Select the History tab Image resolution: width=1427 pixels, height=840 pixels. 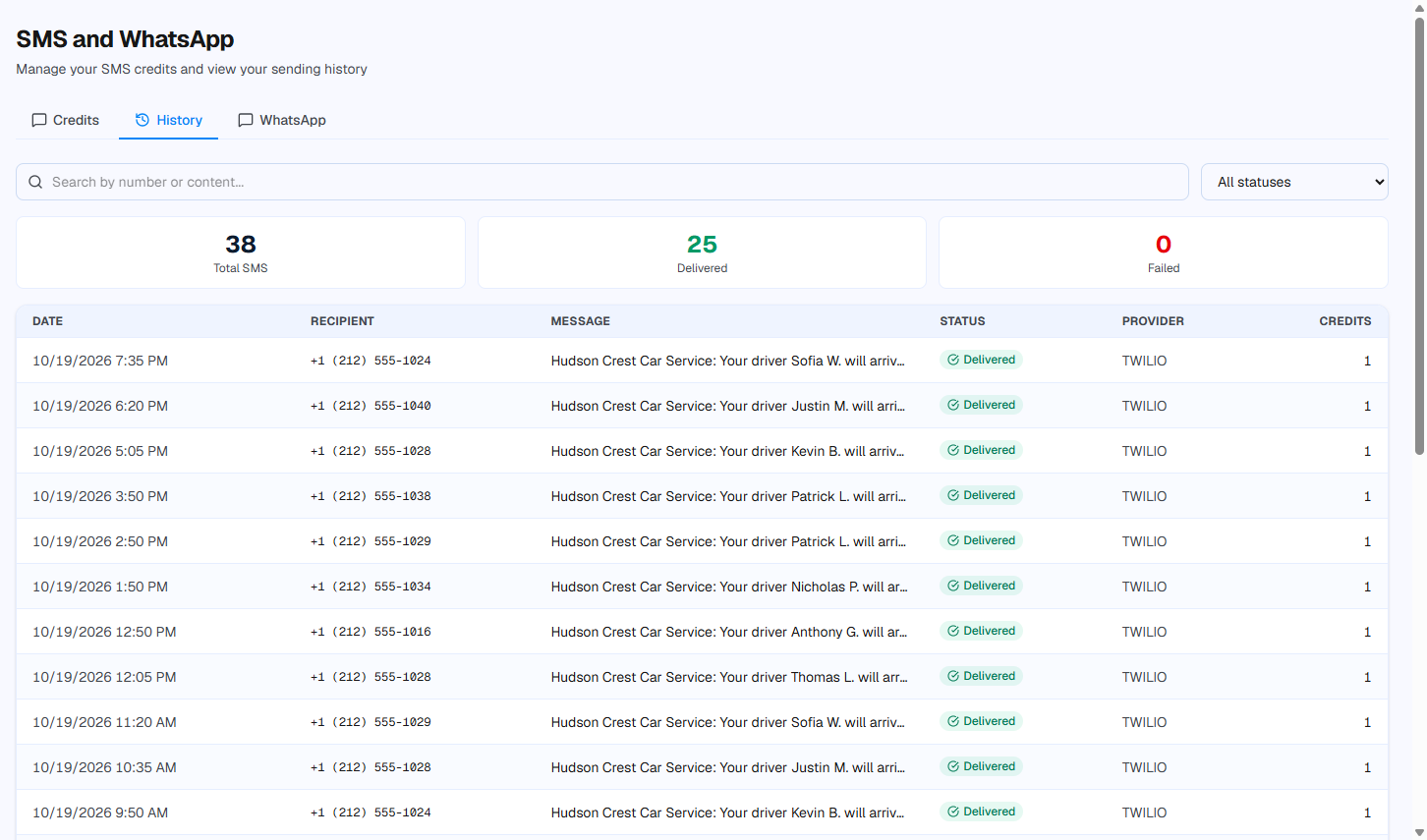[168, 120]
